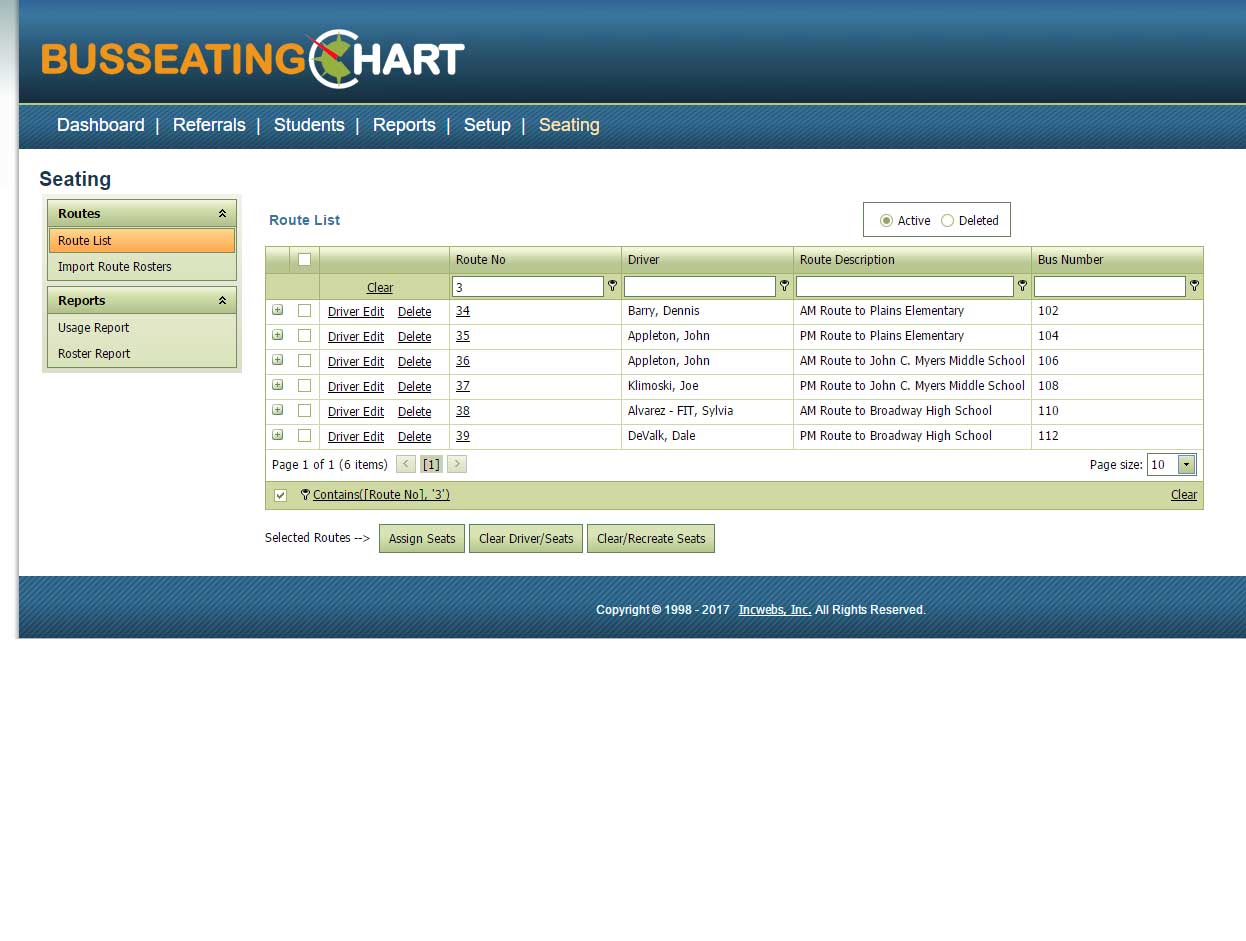Open the Referrals menu
This screenshot has width=1246, height=941.
pos(209,125)
